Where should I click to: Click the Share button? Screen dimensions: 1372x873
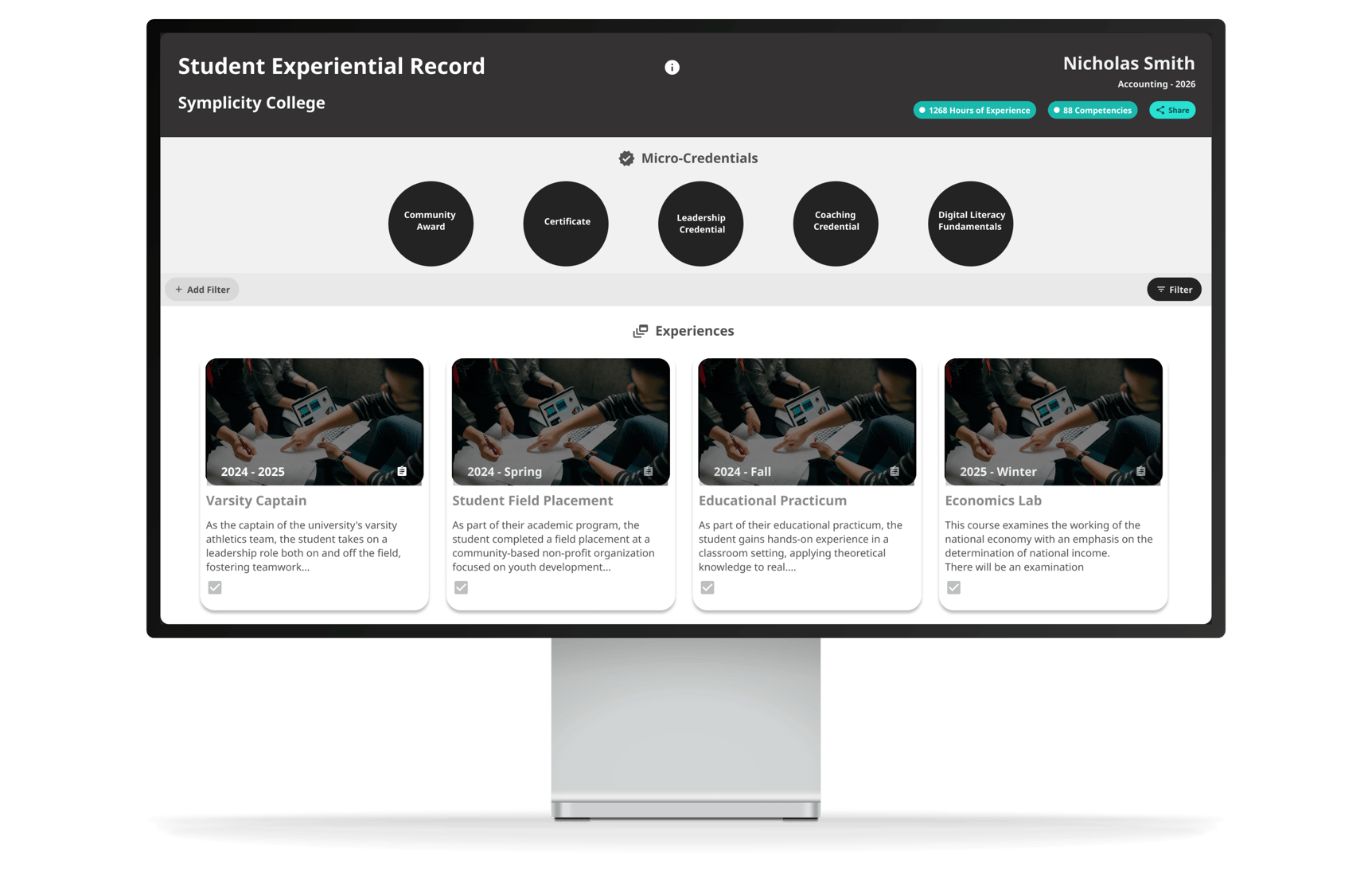(1171, 110)
